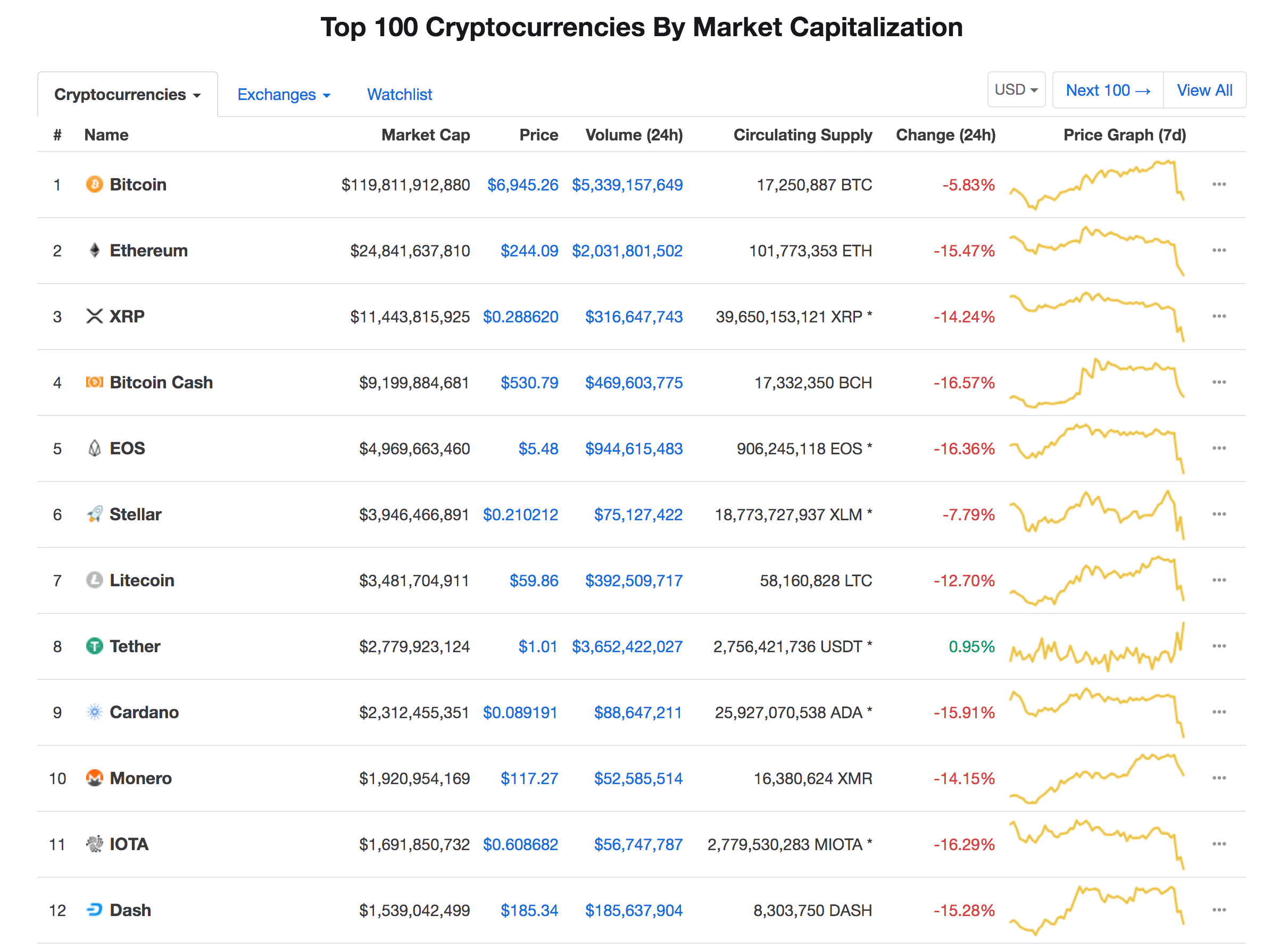Open the USD currency selector
The image size is (1288, 948).
tap(1016, 90)
